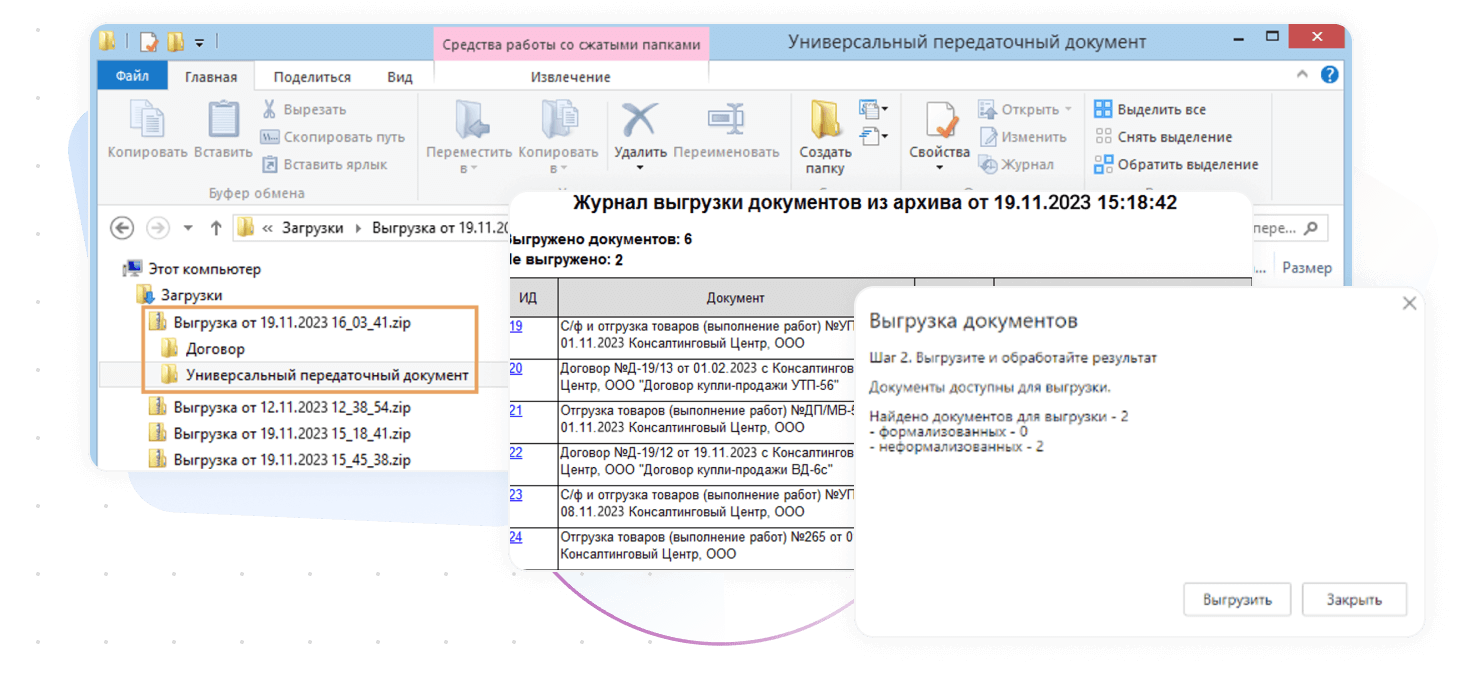Screen dimensions: 1480x680
Task: Click the blue help question mark icon
Action: click(1329, 74)
